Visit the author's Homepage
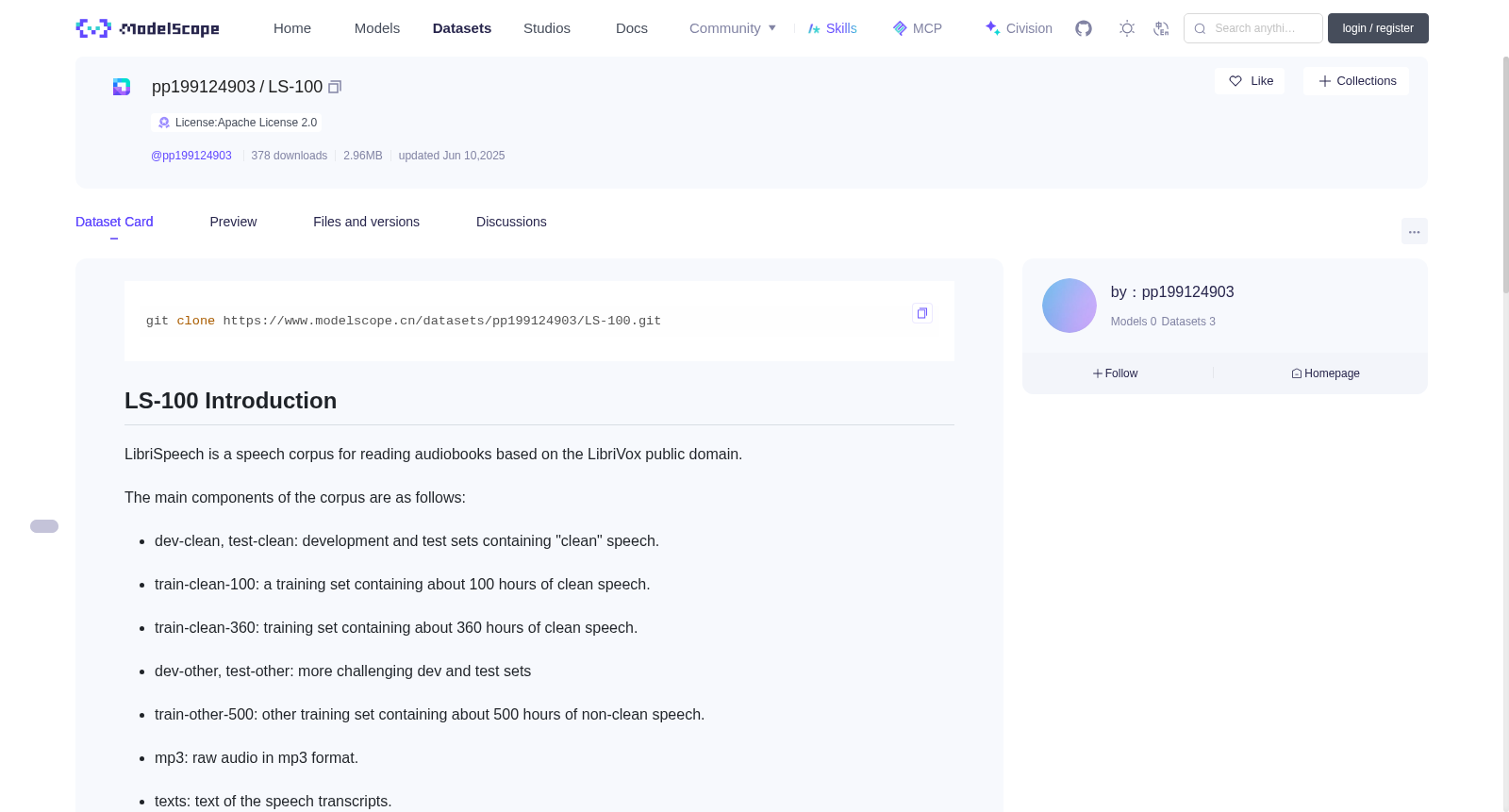Screen dimensions: 1509x812 click(1326, 373)
